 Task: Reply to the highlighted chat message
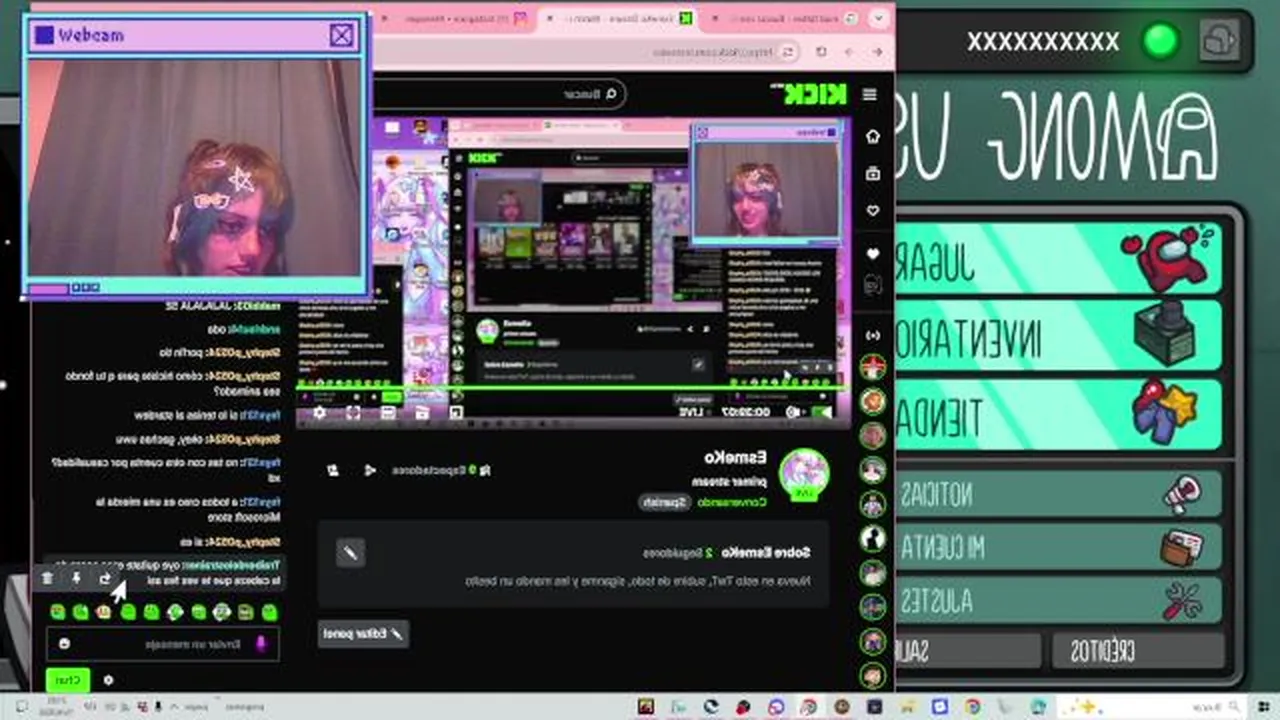click(x=105, y=578)
